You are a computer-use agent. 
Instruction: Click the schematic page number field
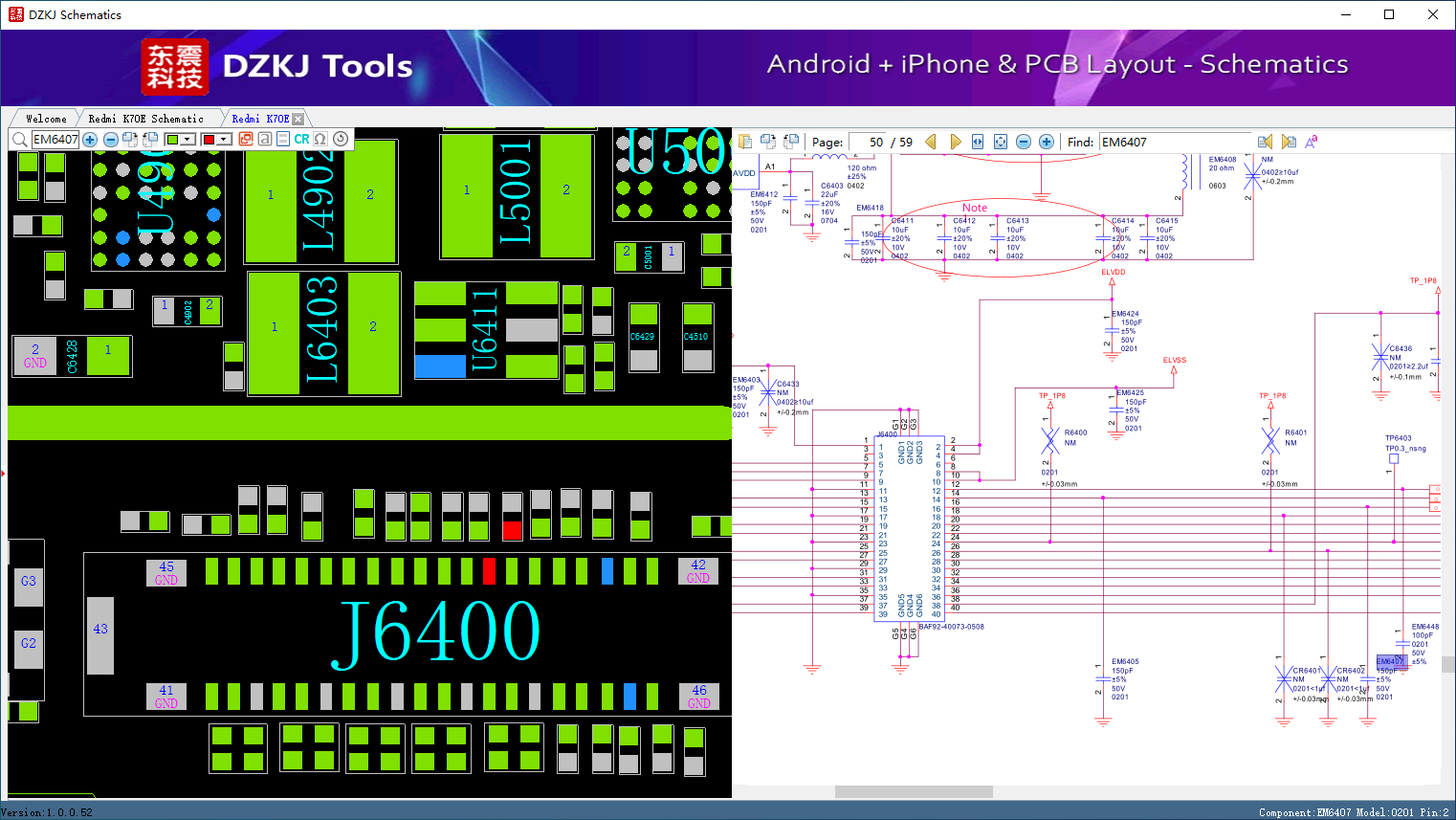(868, 142)
